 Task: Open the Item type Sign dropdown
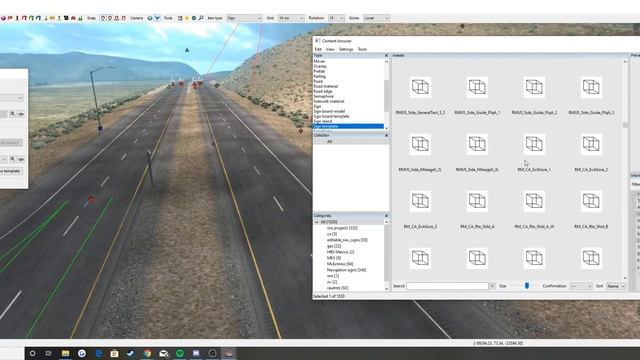pos(244,18)
